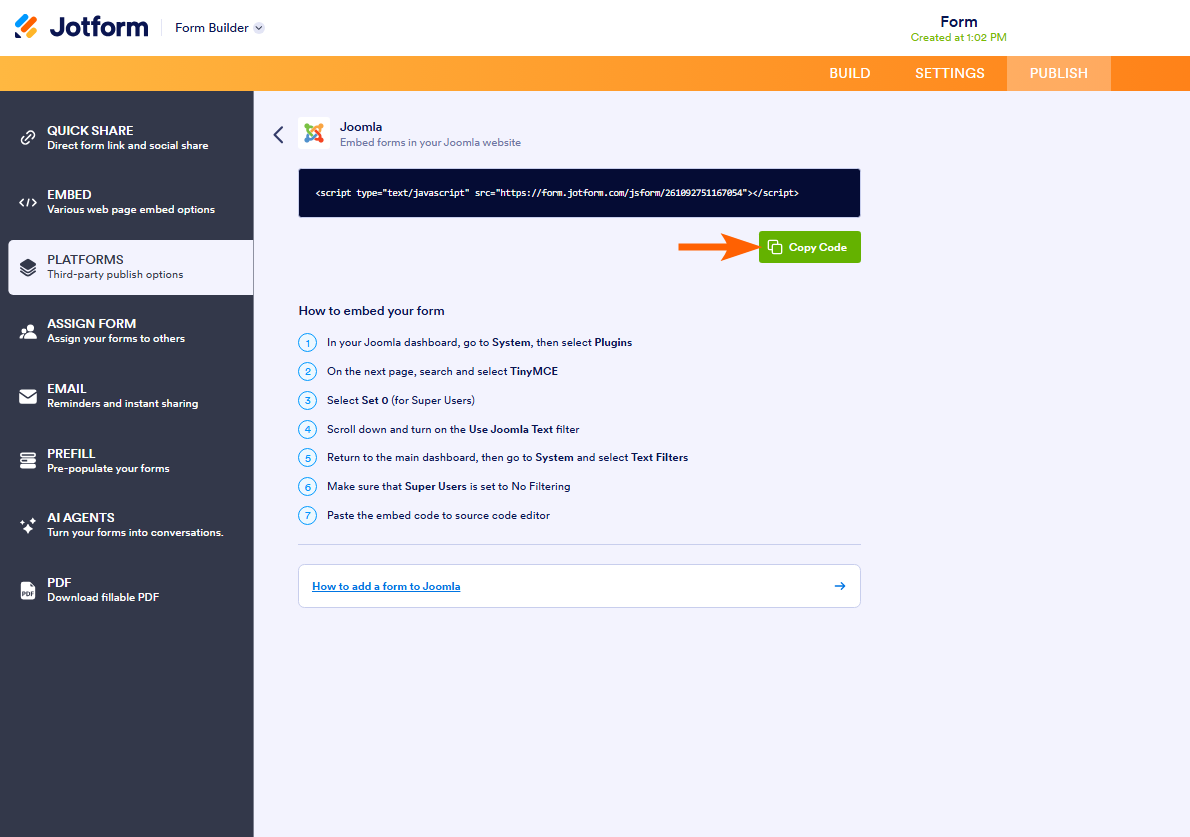Select the Prefill sidebar icon
The image size is (1190, 837).
click(x=23, y=460)
